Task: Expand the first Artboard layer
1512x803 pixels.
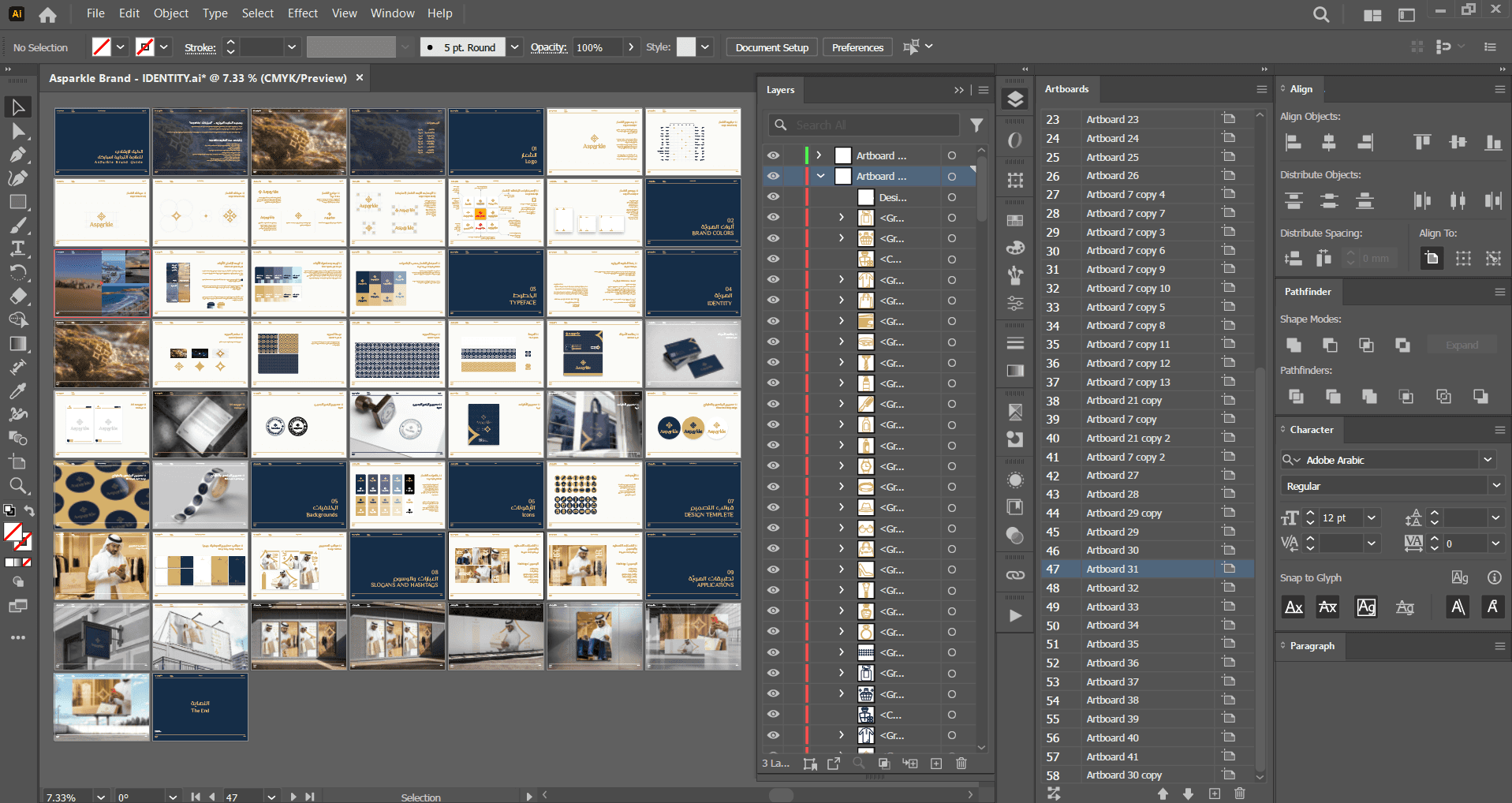Action: [819, 155]
